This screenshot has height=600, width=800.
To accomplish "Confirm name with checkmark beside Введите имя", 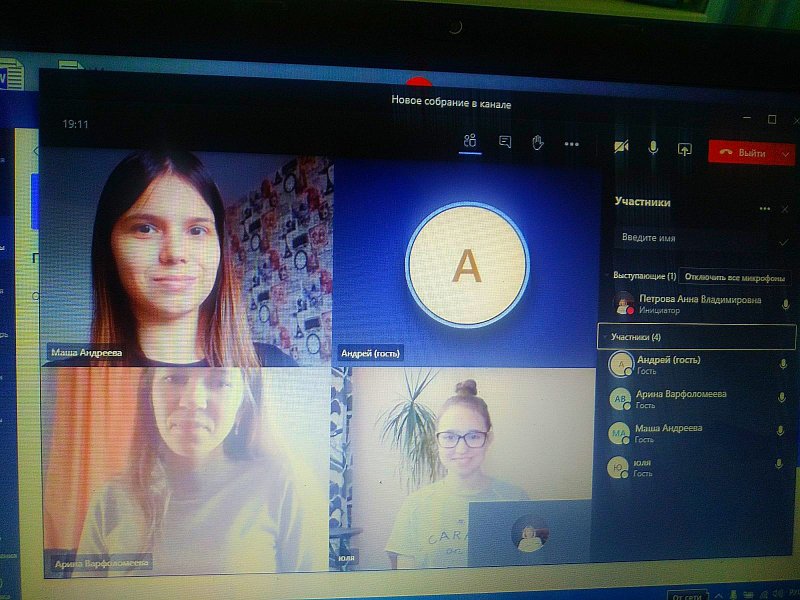I will 783,243.
